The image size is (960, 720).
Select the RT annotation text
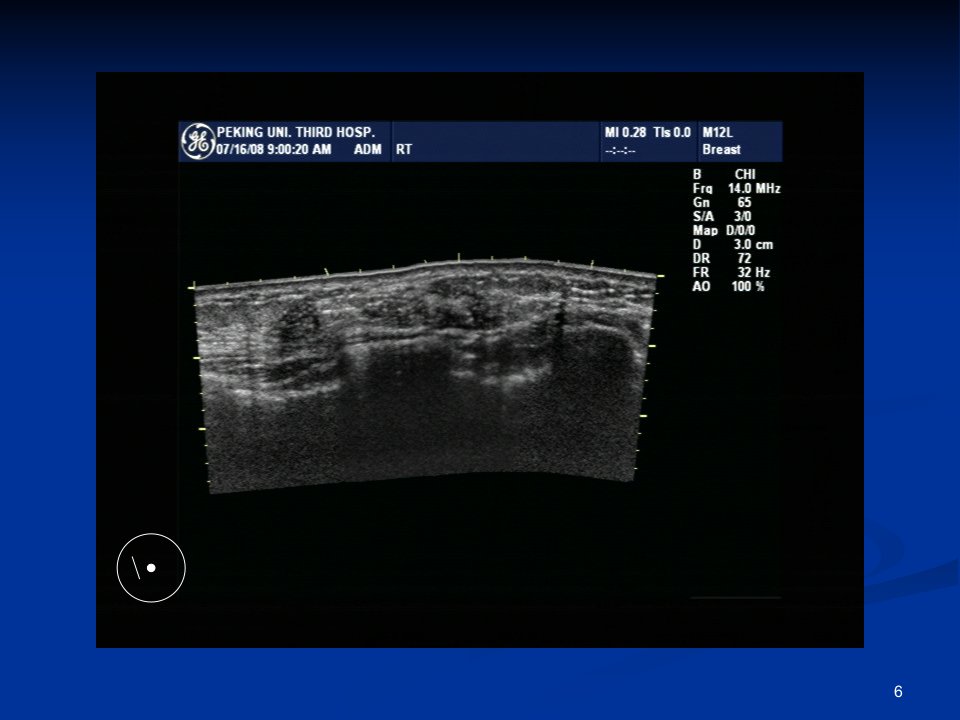pyautogui.click(x=403, y=149)
